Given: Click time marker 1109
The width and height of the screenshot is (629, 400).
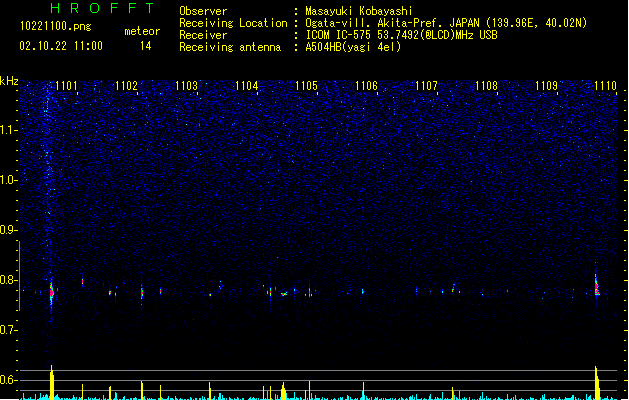Looking at the screenshot, I should (x=546, y=86).
